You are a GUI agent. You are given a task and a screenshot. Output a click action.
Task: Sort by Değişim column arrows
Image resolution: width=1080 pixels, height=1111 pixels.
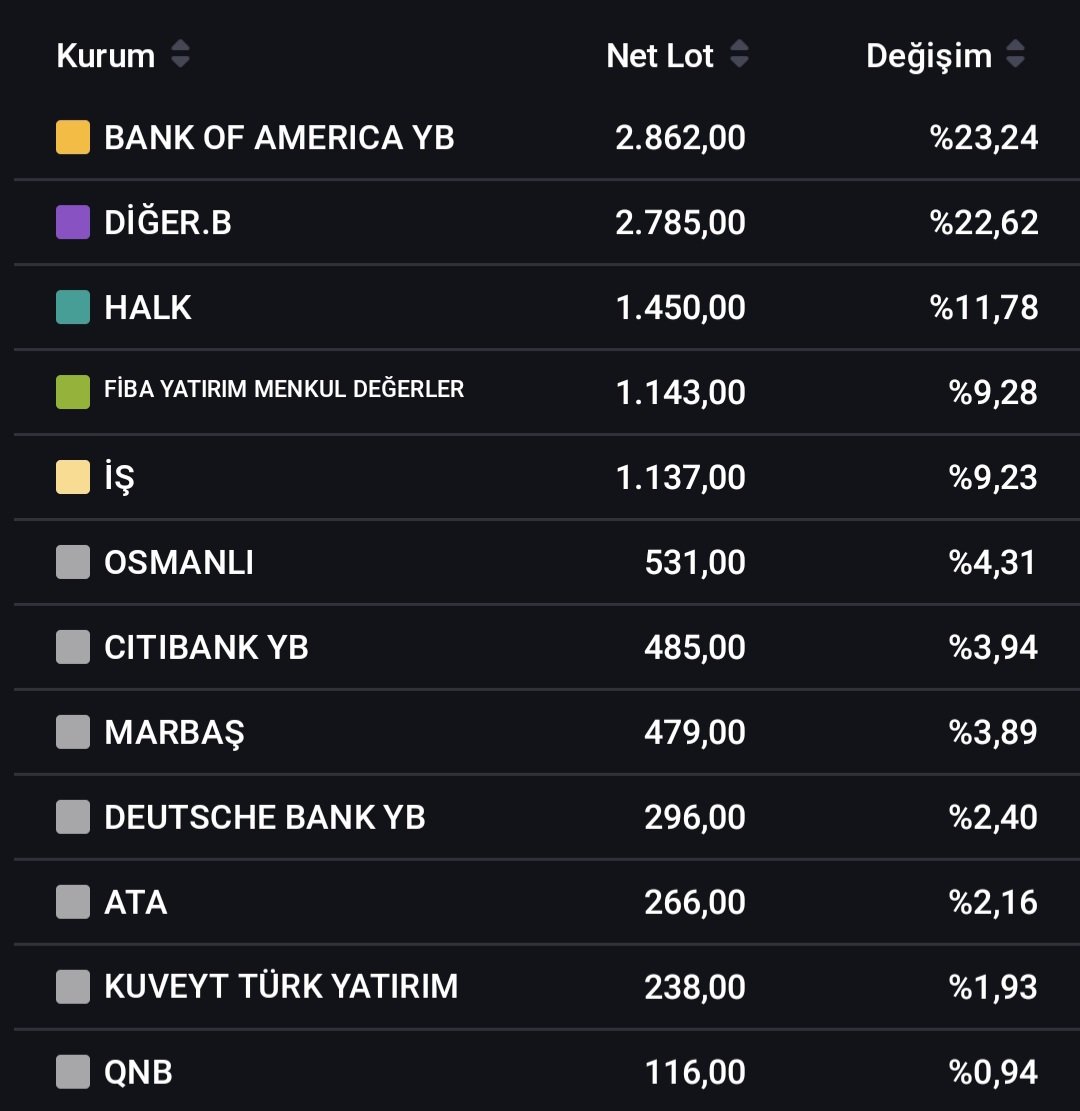tap(1016, 54)
